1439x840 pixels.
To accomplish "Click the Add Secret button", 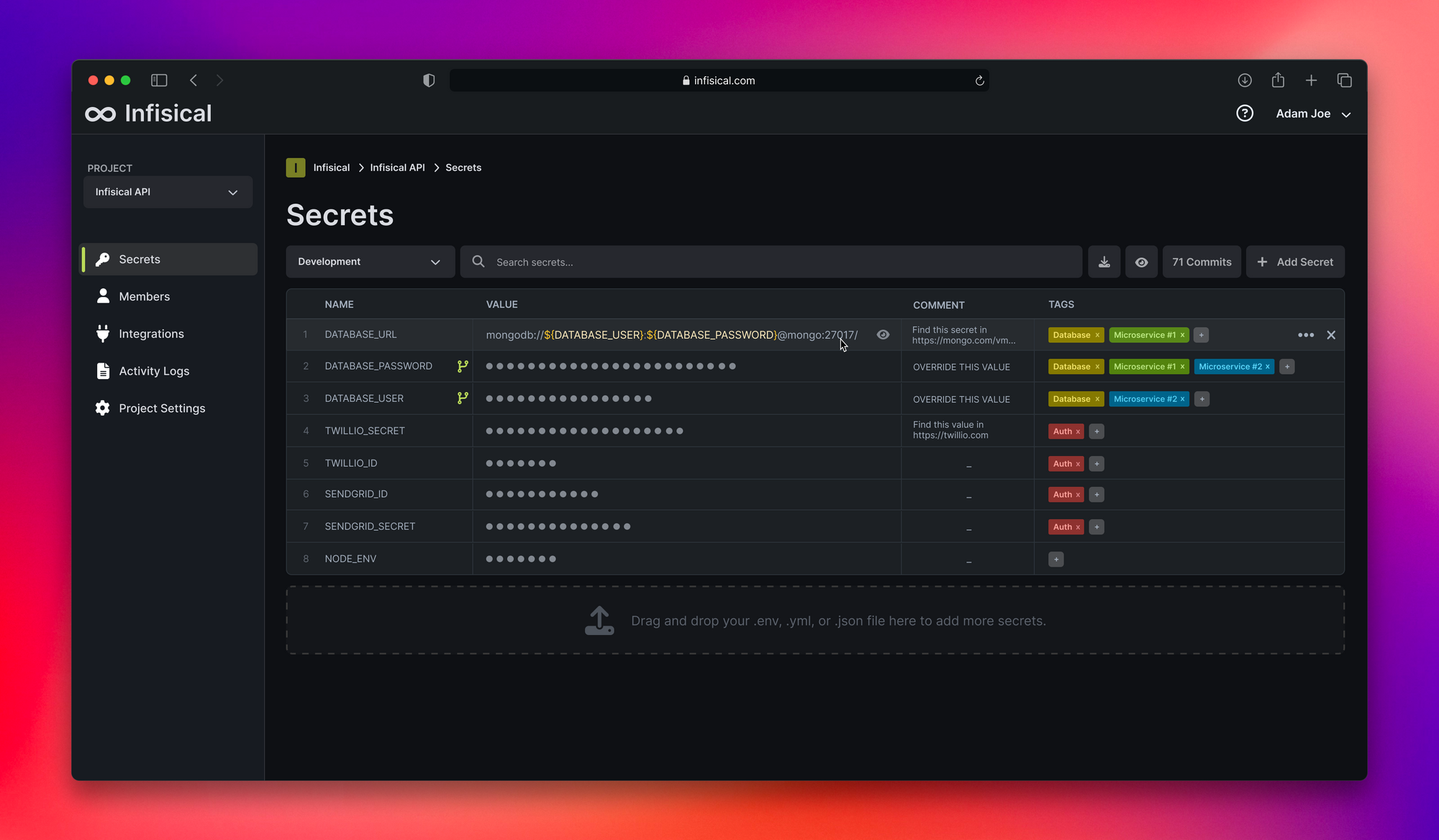I will click(1295, 261).
